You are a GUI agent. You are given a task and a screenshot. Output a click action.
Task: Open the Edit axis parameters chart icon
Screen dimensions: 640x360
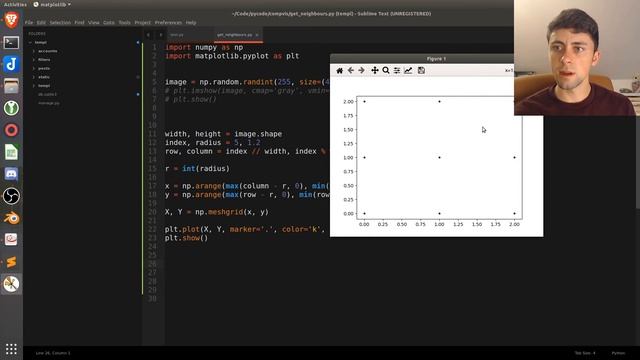408,71
